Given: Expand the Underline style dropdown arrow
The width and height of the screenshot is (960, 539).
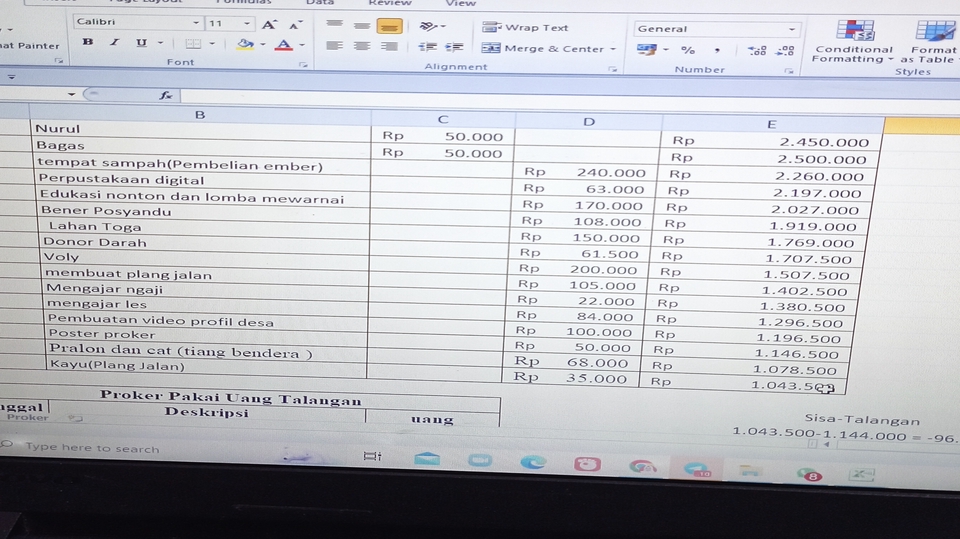Looking at the screenshot, I should 160,43.
